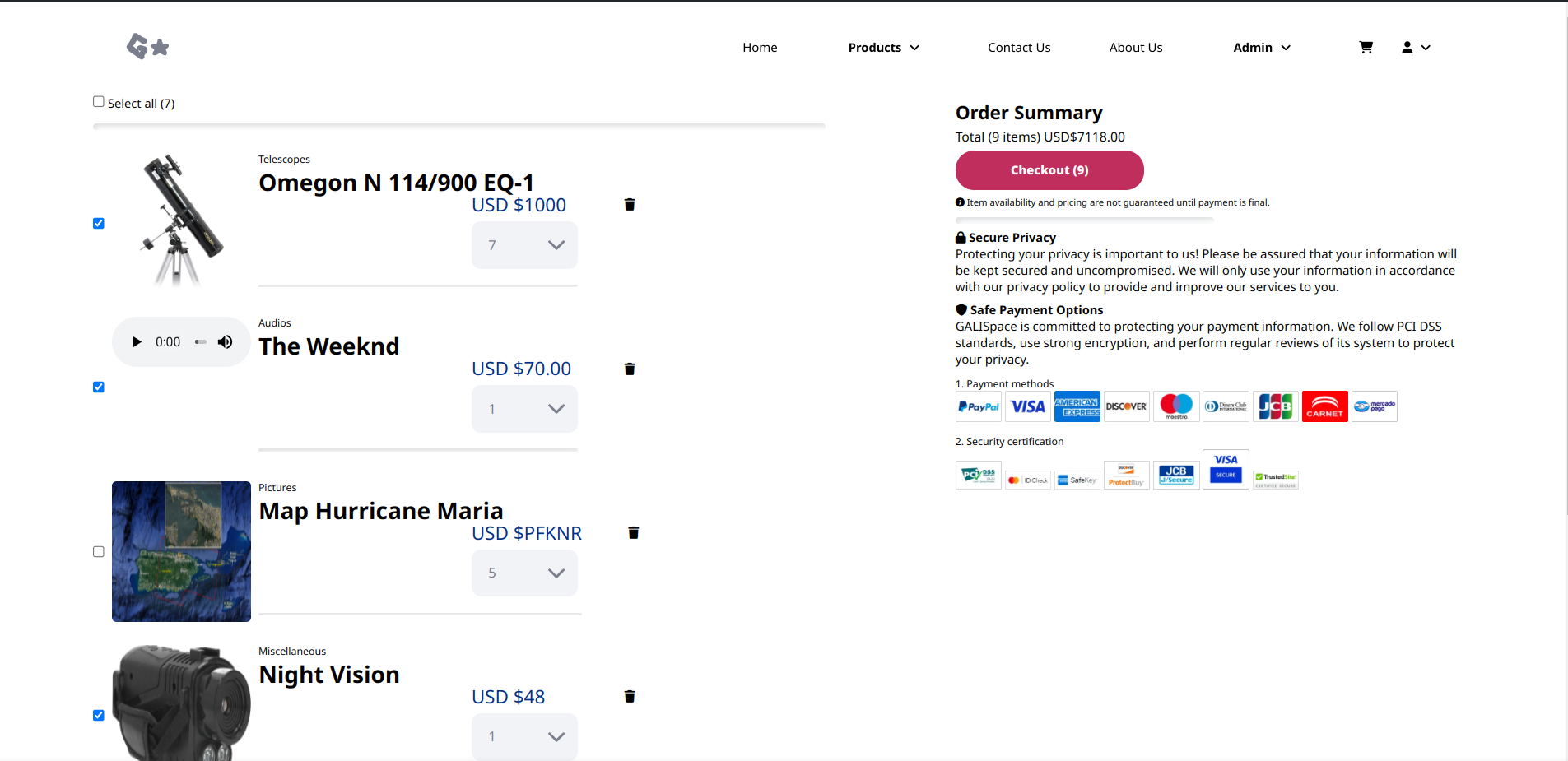This screenshot has width=1568, height=761.
Task: Delete The Weeknd item with trash icon
Action: (630, 369)
